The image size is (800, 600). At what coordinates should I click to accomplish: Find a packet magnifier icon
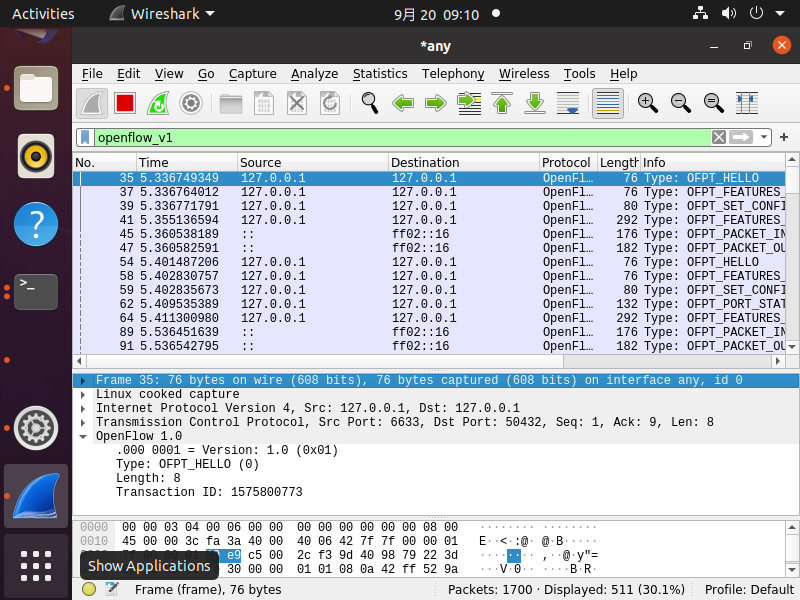pyautogui.click(x=369, y=104)
